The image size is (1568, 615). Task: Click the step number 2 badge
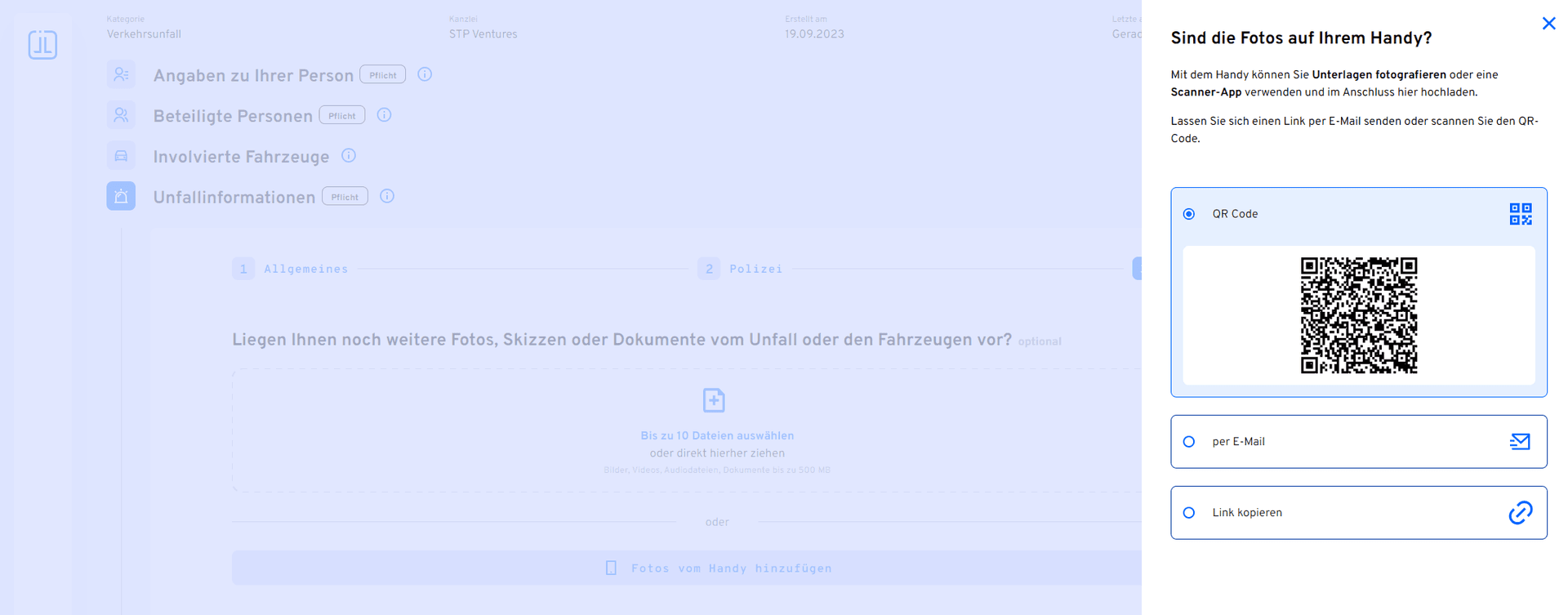point(709,269)
